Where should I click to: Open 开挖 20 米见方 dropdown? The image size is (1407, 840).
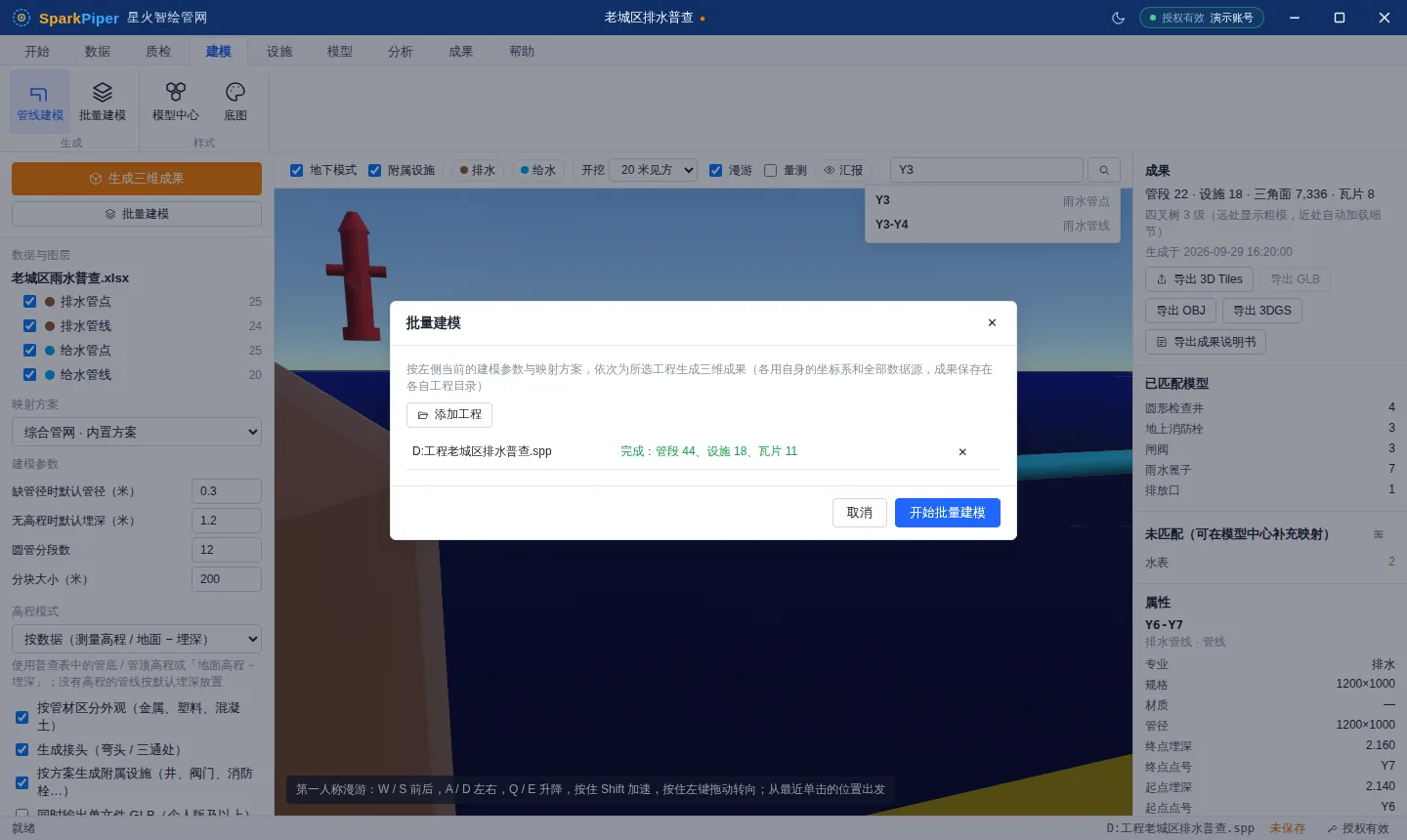coord(653,170)
